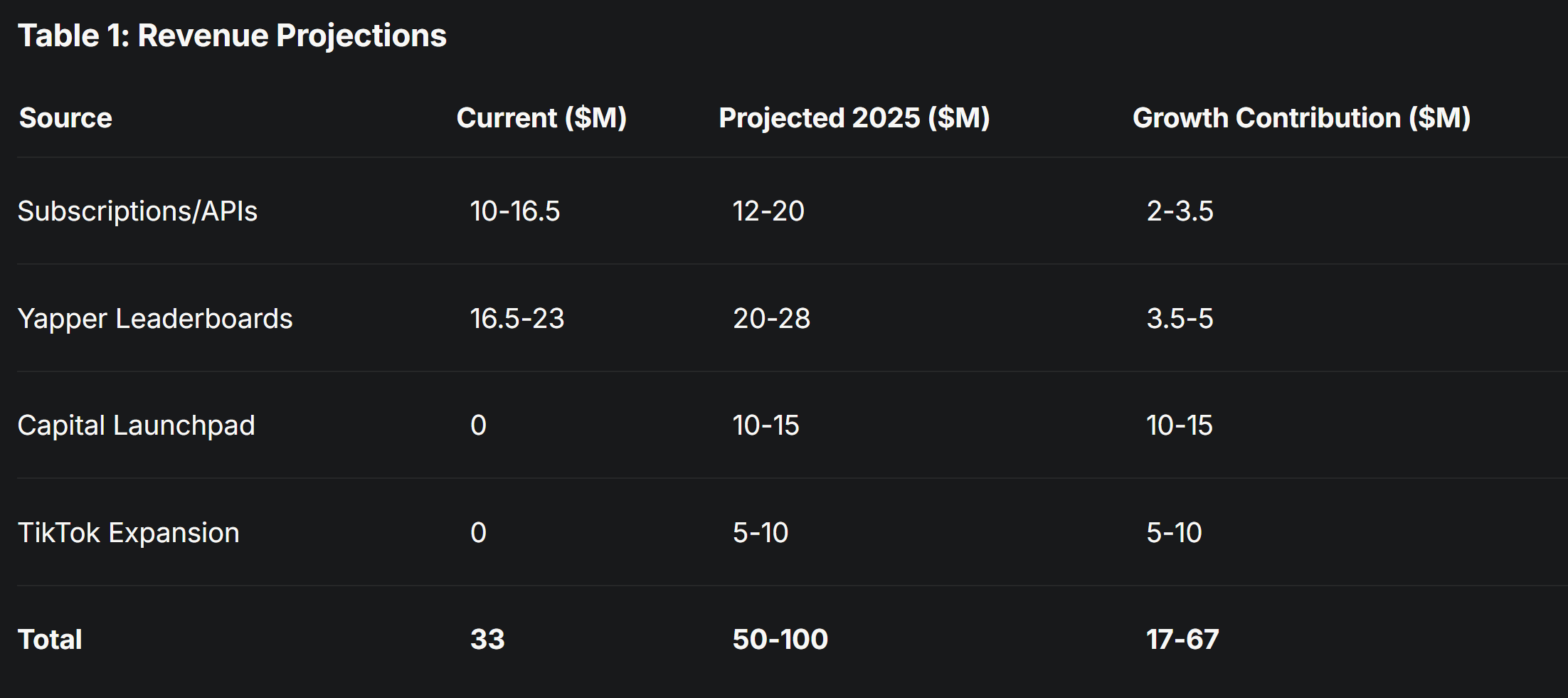The width and height of the screenshot is (1568, 698).
Task: Select the Growth Contribution ($M) header
Action: (x=1301, y=118)
